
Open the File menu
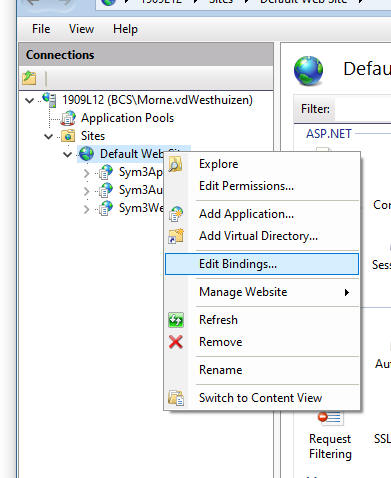coord(41,29)
